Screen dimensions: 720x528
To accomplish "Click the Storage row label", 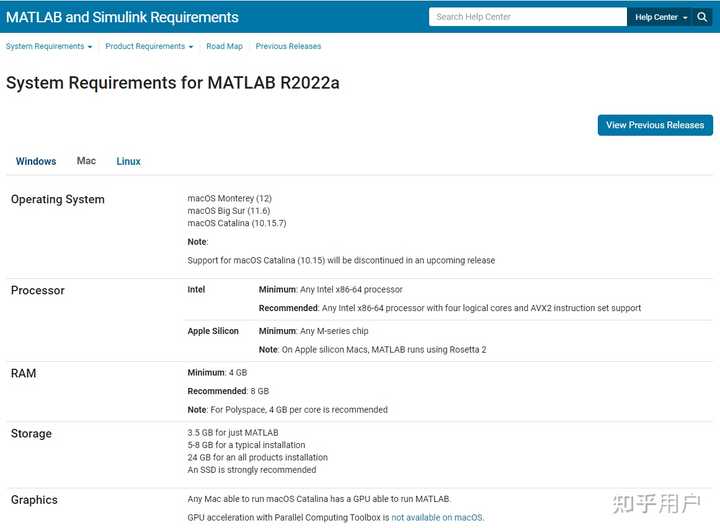I will tap(31, 433).
